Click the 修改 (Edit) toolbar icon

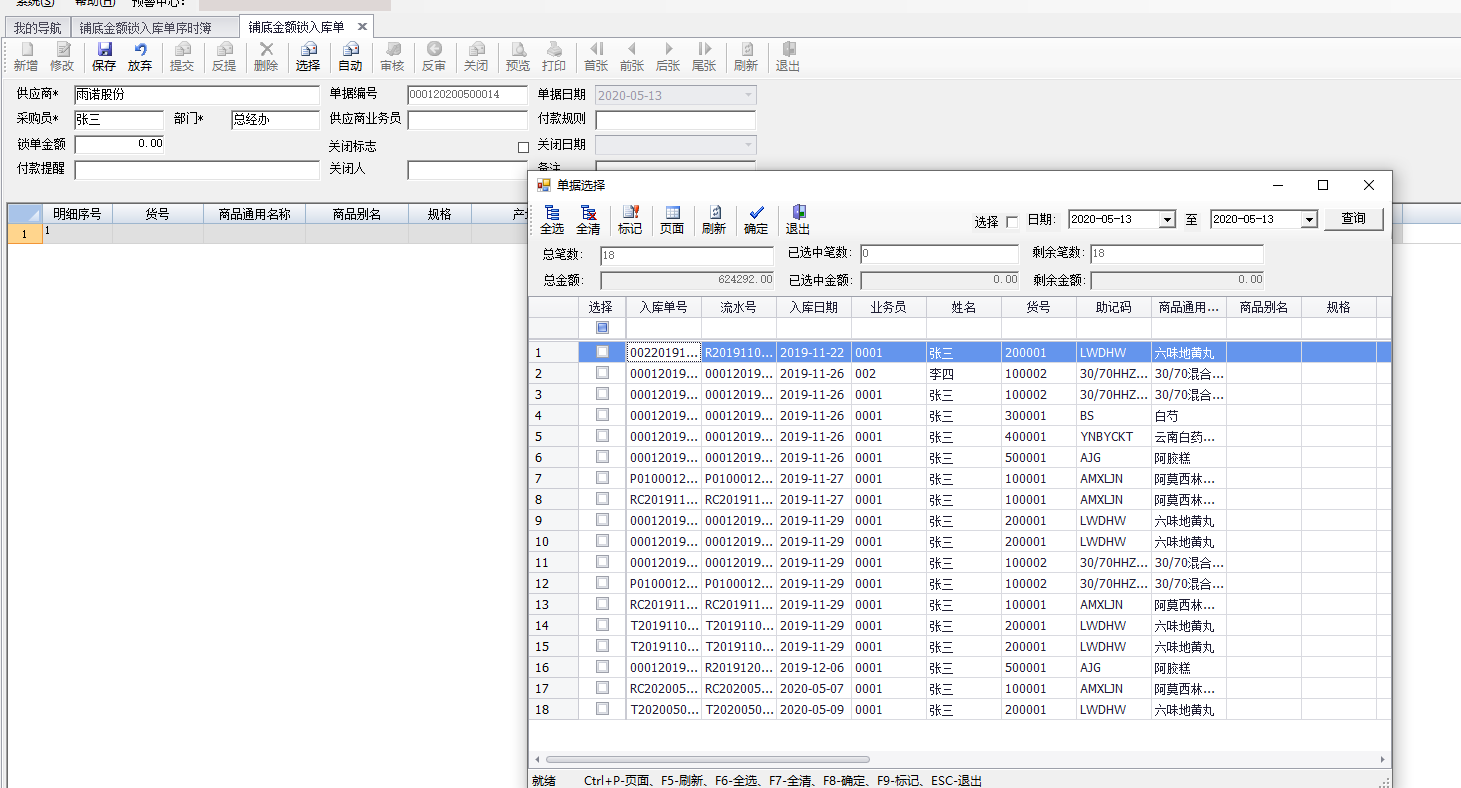pyautogui.click(x=62, y=56)
